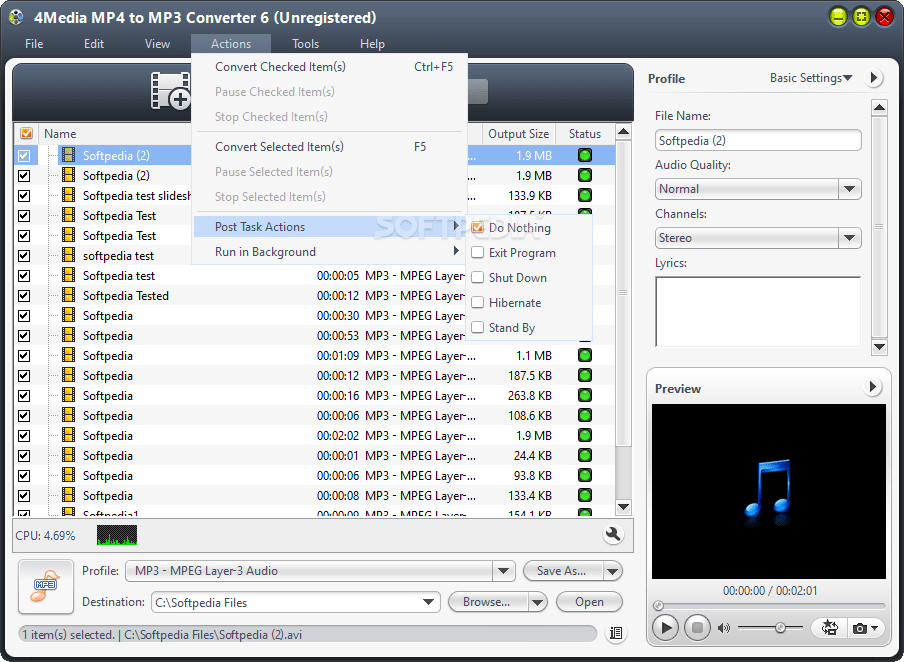This screenshot has width=904, height=662.
Task: Open the Basic Settings dropdown
Action: 811,78
